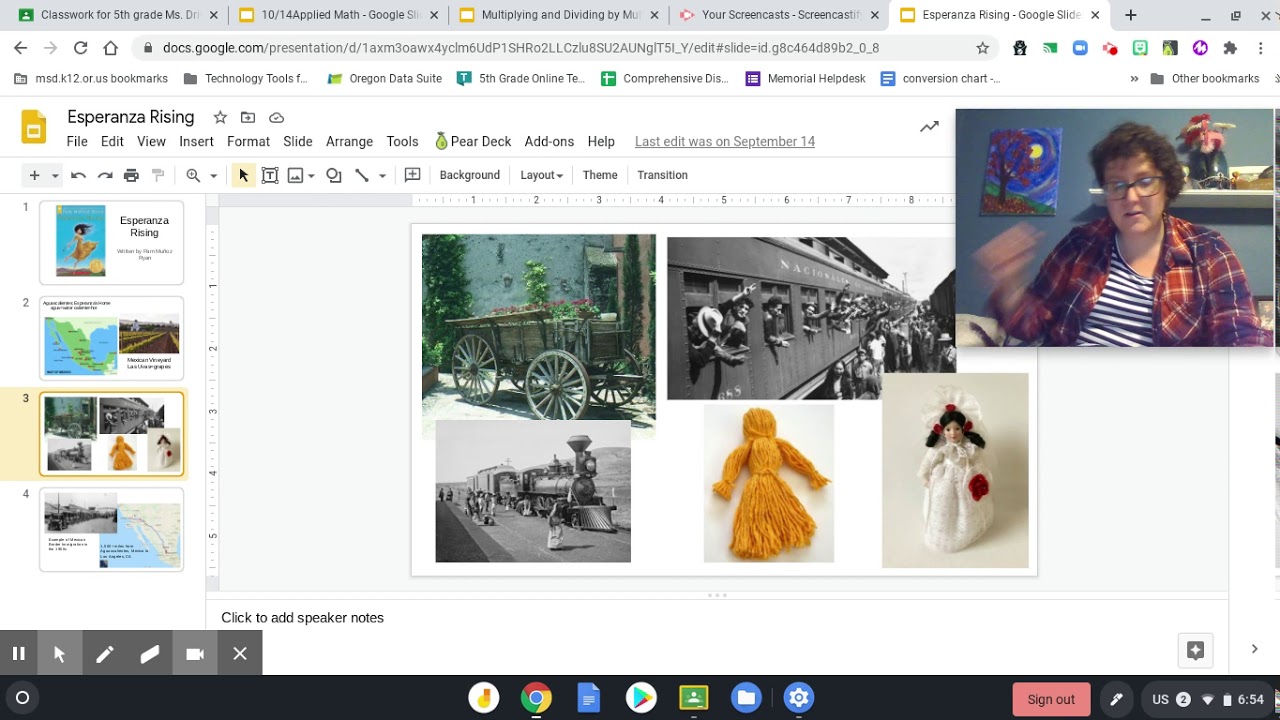Click the Sign out button on shelf
This screenshot has width=1280, height=720.
click(x=1050, y=699)
